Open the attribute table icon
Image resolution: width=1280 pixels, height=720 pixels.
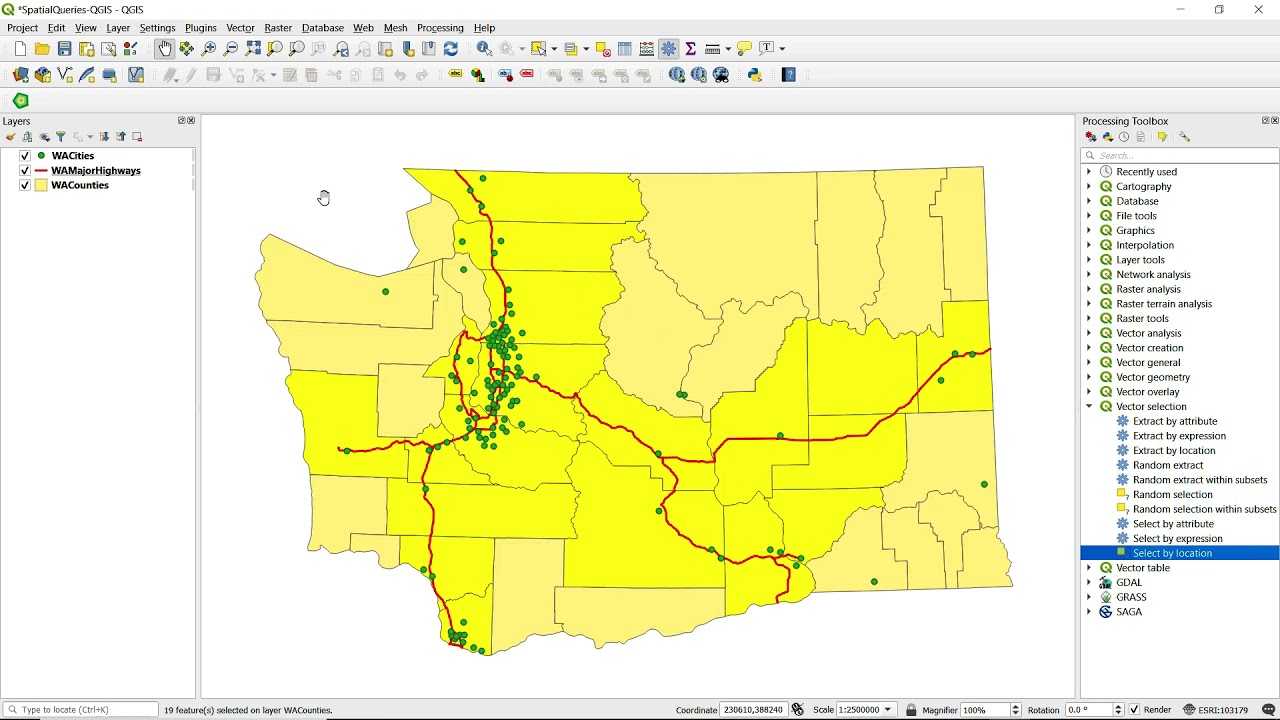(x=625, y=48)
